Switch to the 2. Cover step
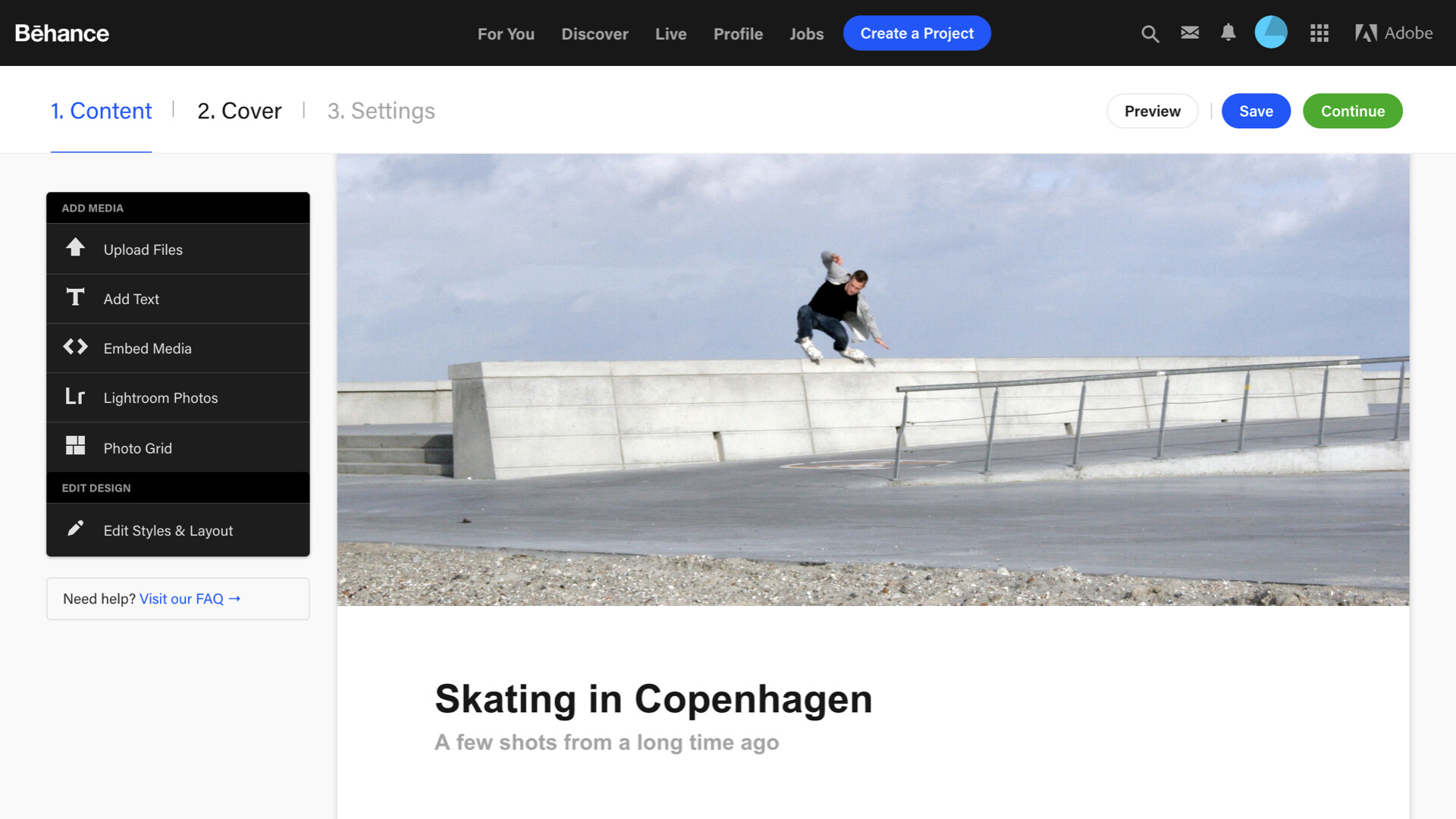 pos(239,111)
